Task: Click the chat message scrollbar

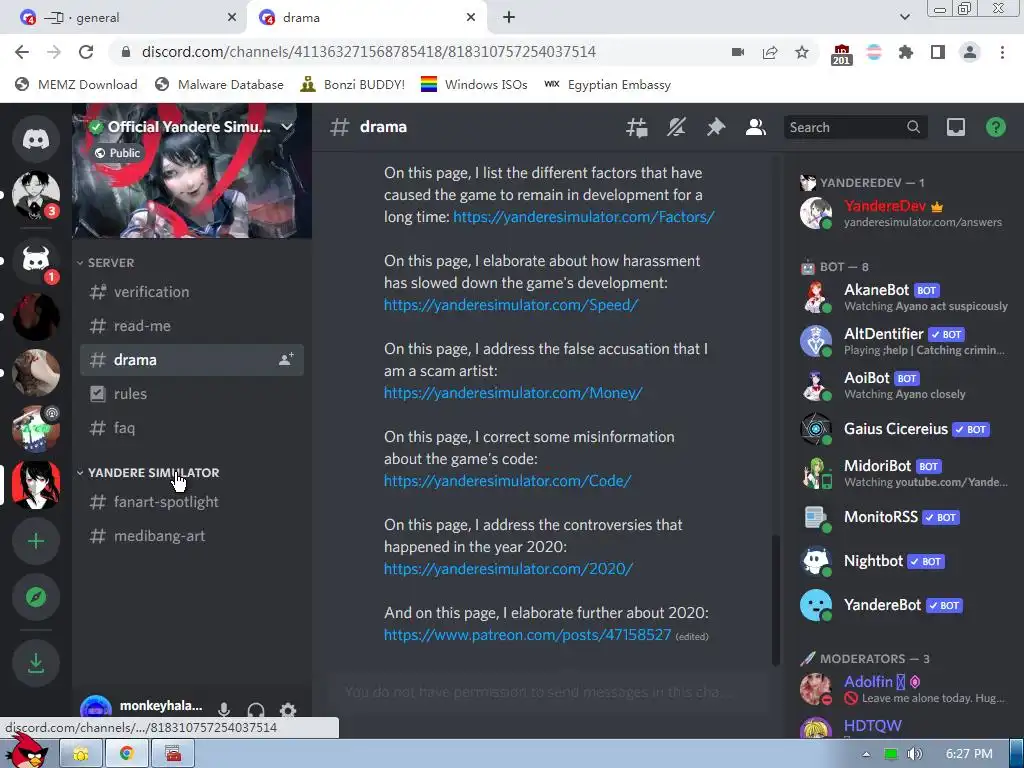Action: click(x=776, y=600)
